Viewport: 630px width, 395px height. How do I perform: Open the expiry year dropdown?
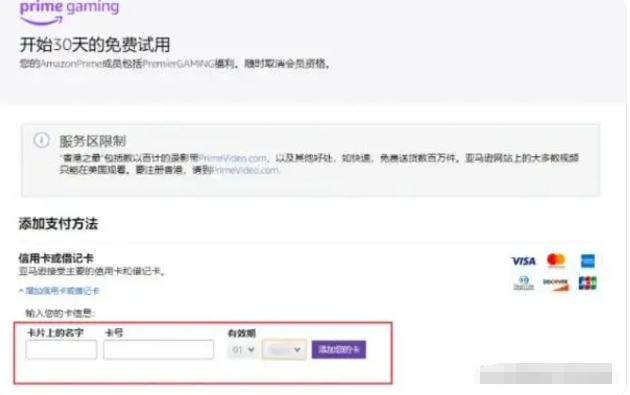coord(284,350)
